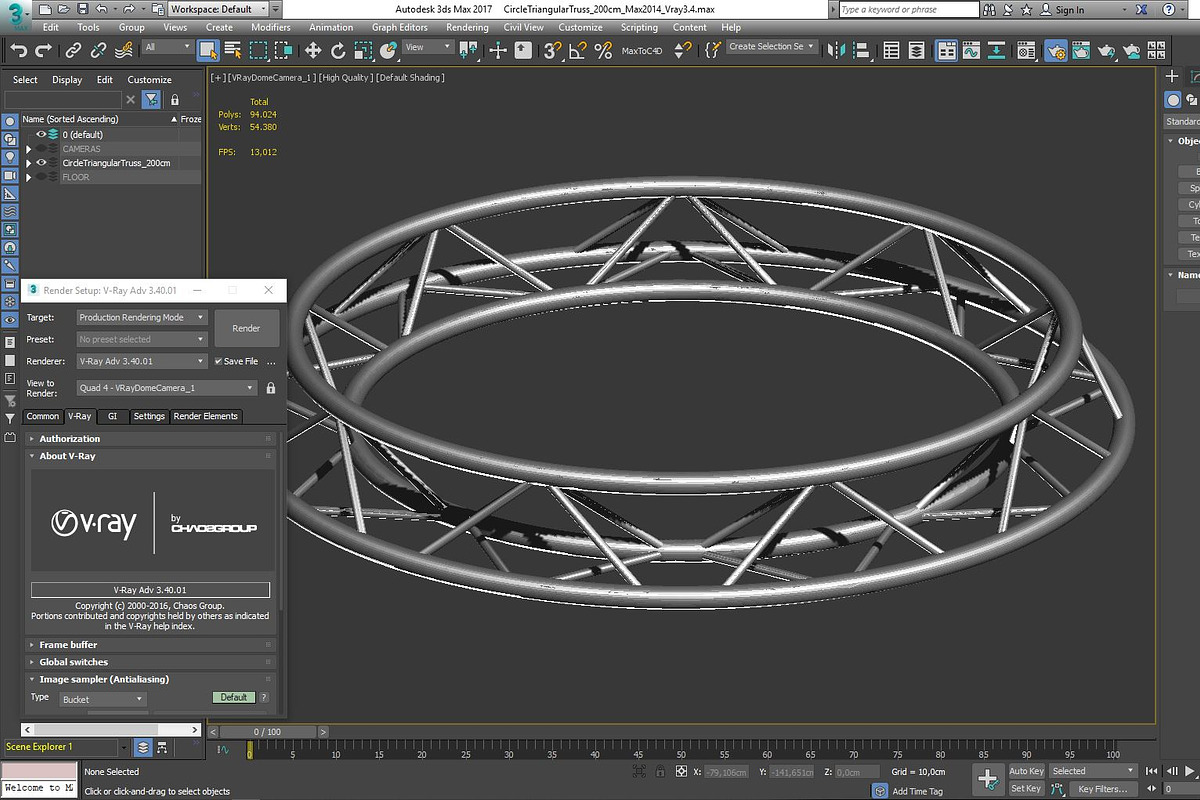Click the Set Key button

[1026, 788]
